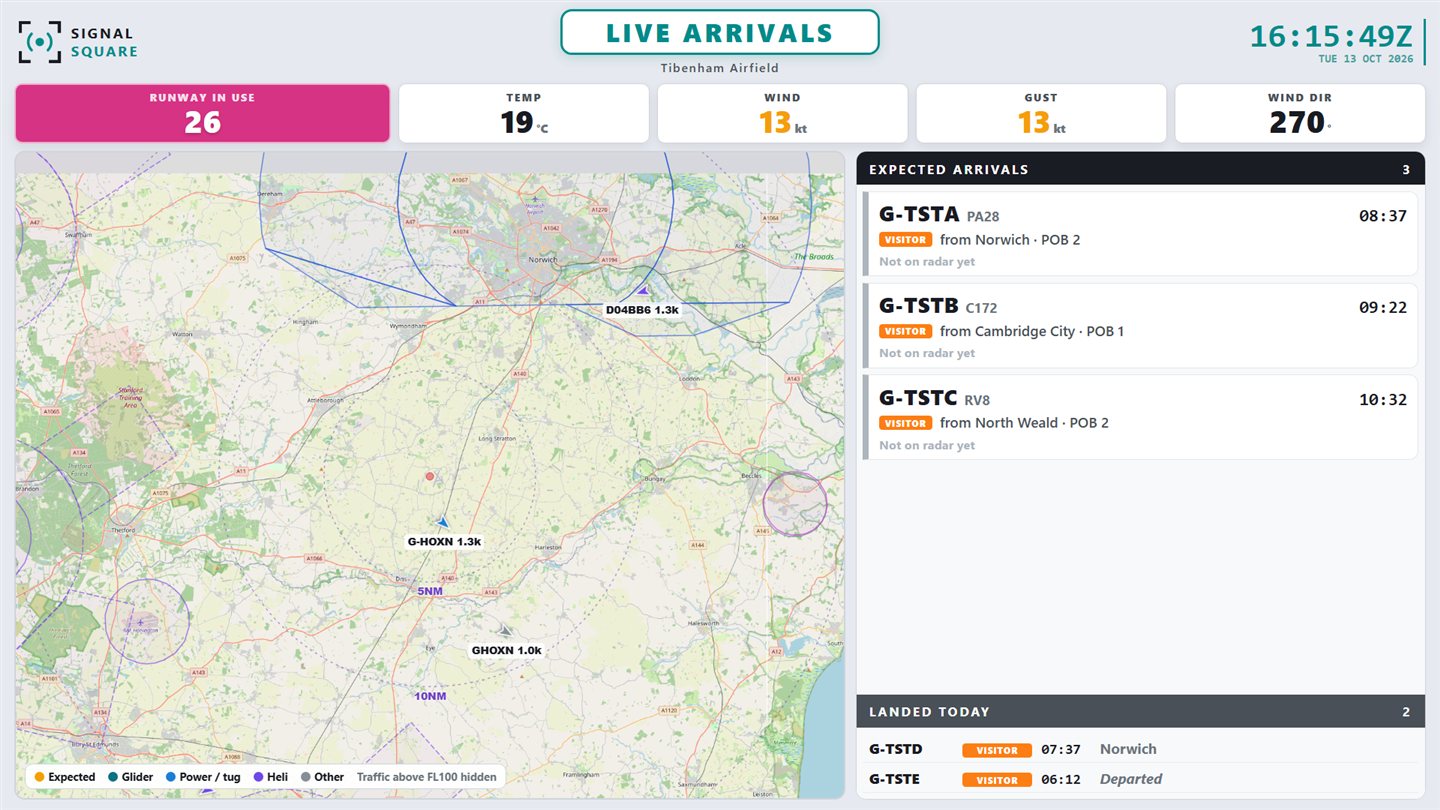Click the VISITOR badge on G-TSTB
Viewport: 1440px width, 810px height.
[x=906, y=331]
